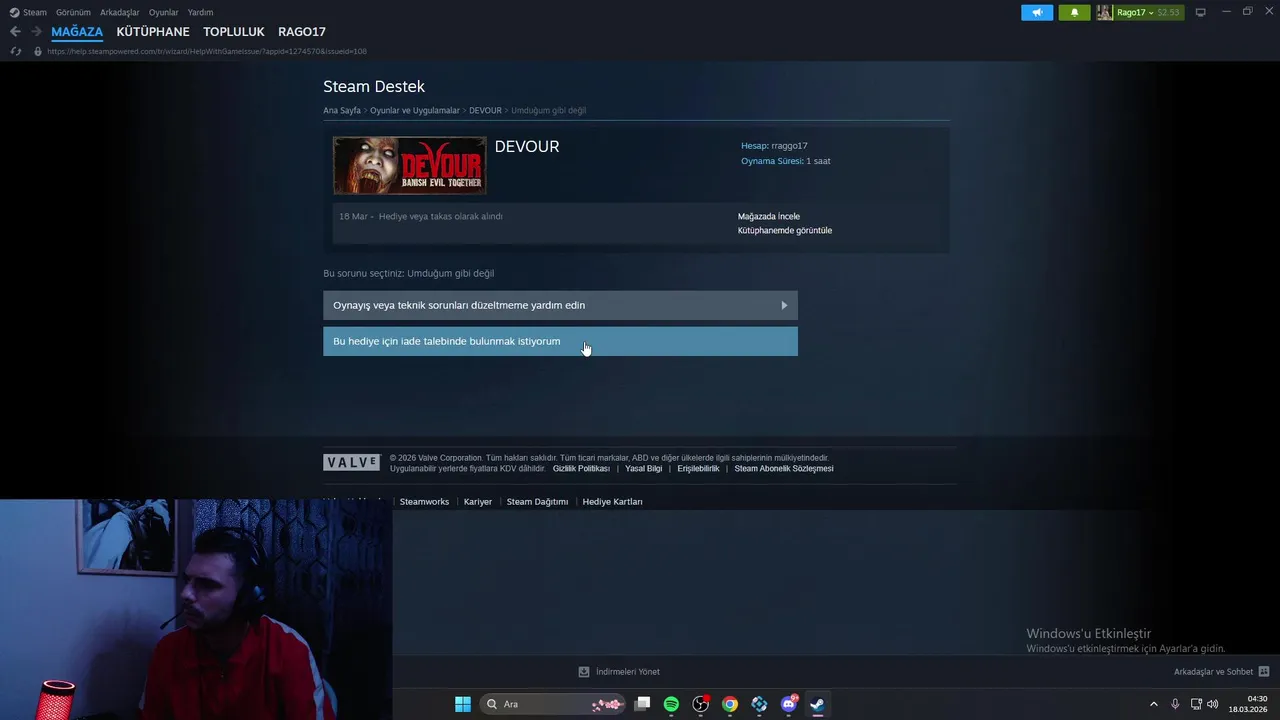Open the Oyunlar menu
The image size is (1280, 720).
click(163, 12)
